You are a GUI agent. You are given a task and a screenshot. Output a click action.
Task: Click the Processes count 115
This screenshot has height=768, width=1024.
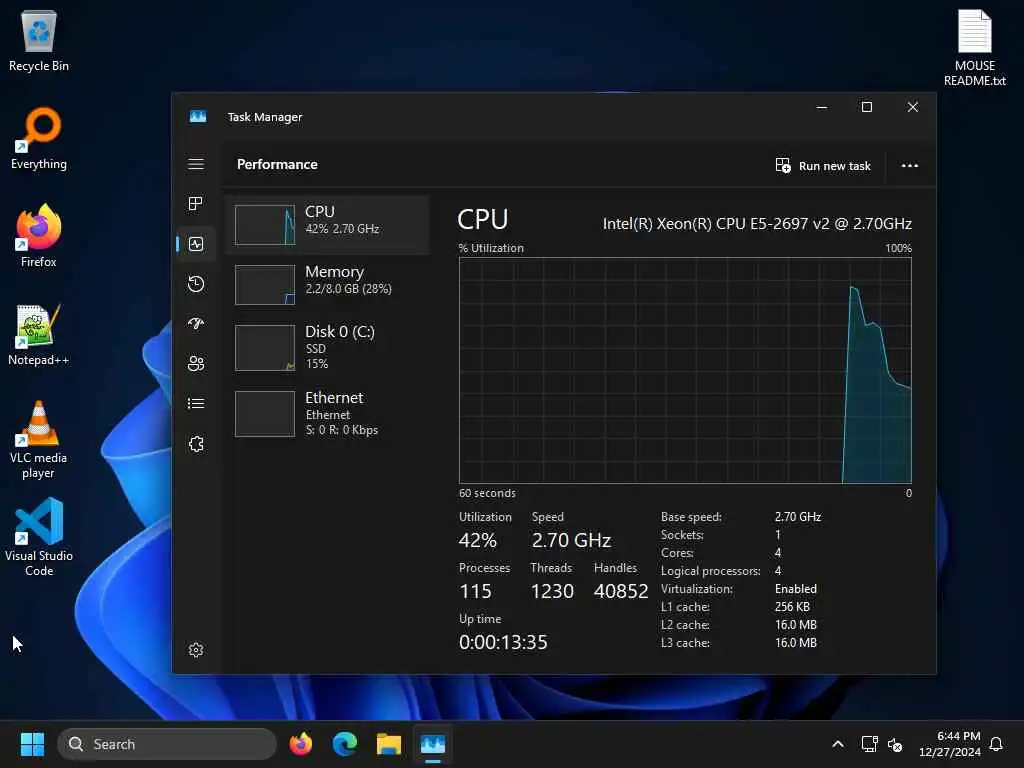tap(475, 591)
